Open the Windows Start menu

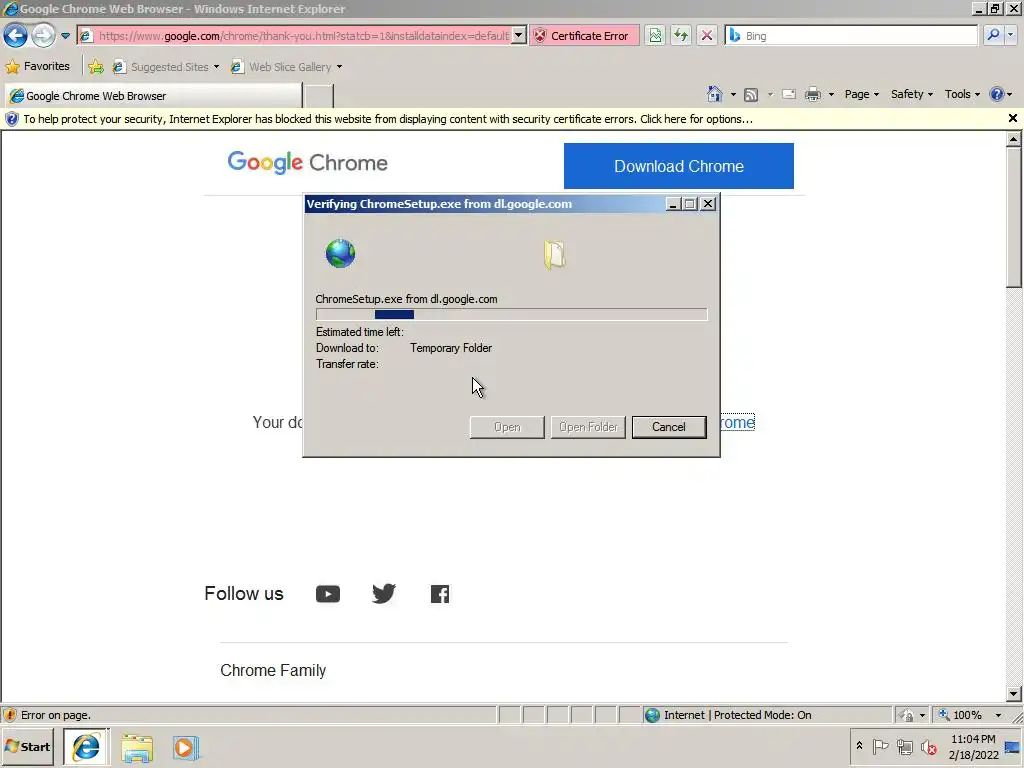click(27, 746)
